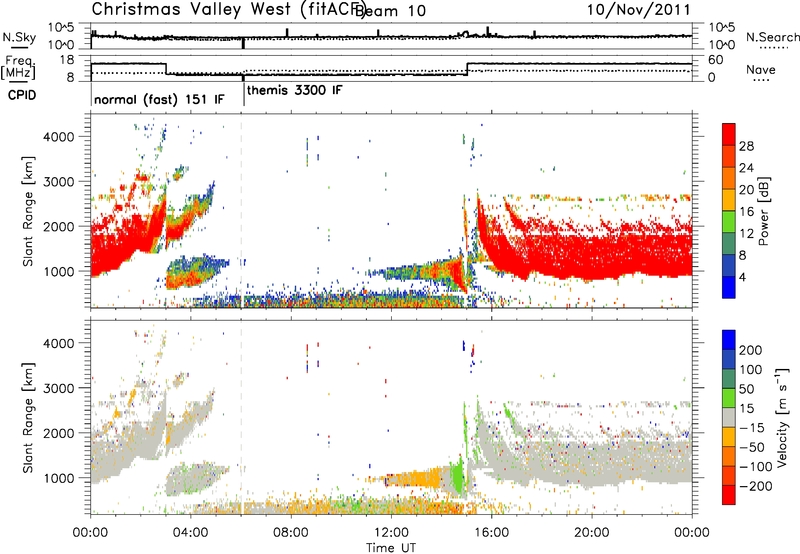The width and height of the screenshot is (800, 554).
Task: Click the '16' tick on power colorbar
Action: (746, 212)
